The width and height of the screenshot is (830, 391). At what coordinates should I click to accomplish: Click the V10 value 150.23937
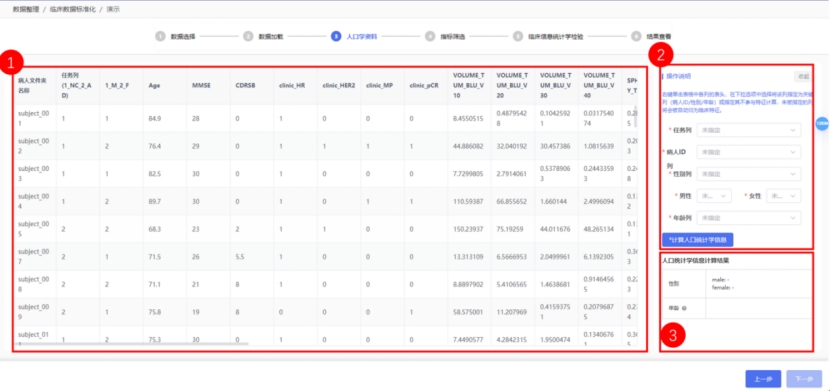467,229
